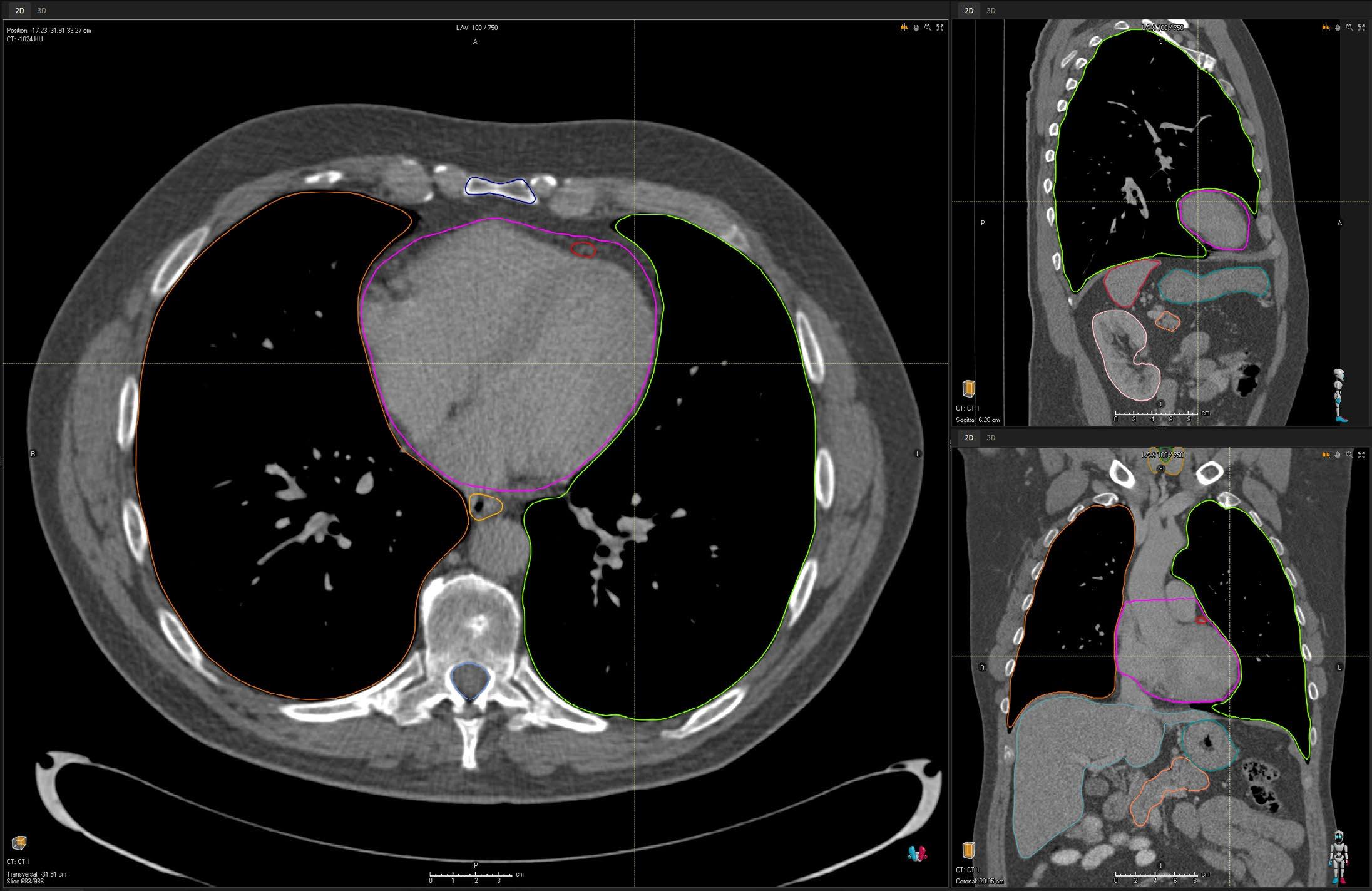Switch the axial viewport to 3D tab
The image size is (1372, 891).
pos(41,11)
